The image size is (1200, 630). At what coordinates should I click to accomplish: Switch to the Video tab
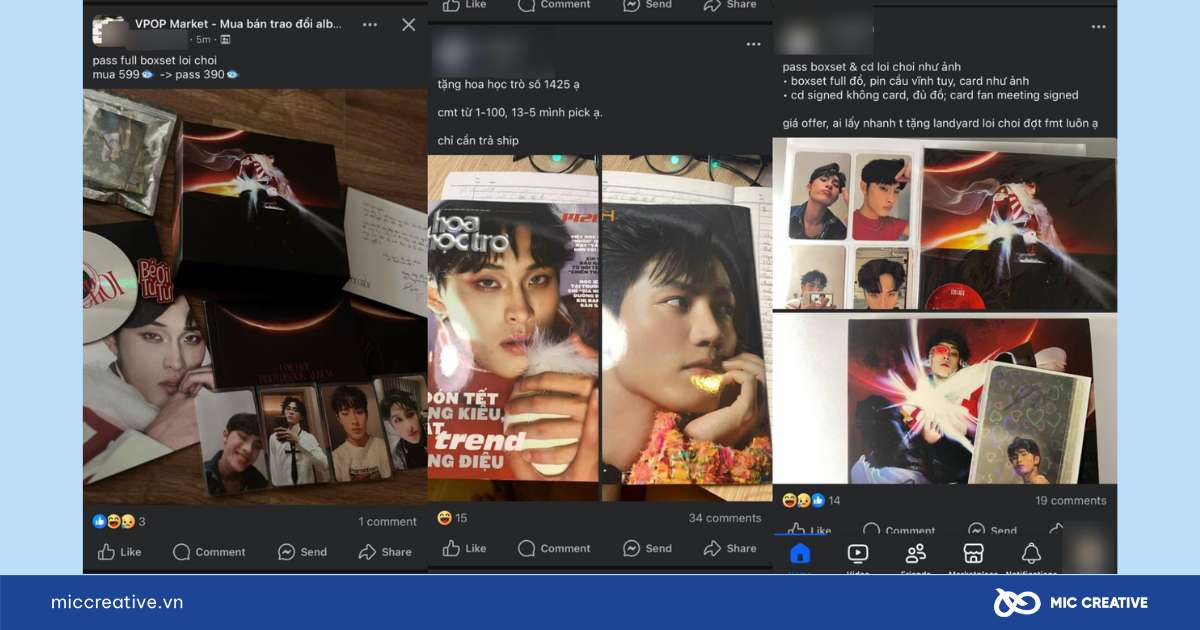coord(857,557)
